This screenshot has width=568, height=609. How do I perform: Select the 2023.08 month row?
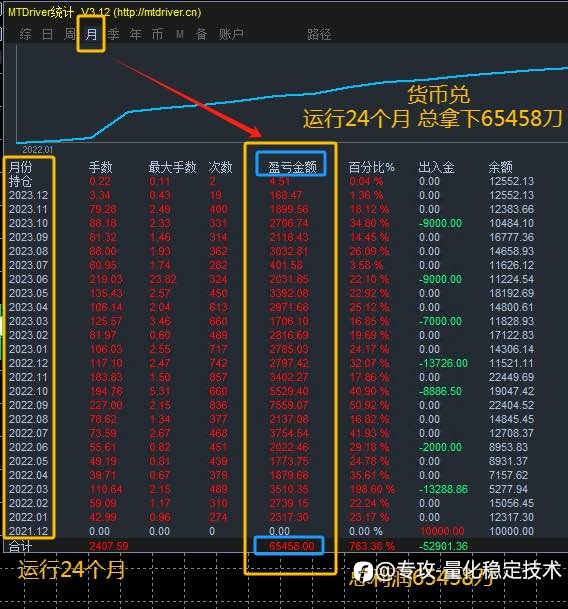(x=271, y=251)
